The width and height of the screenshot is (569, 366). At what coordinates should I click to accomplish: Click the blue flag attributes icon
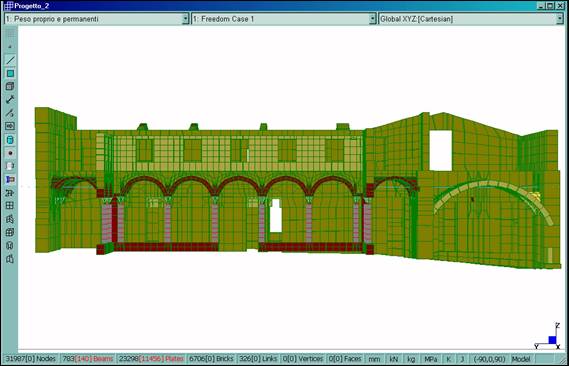pyautogui.click(x=10, y=180)
